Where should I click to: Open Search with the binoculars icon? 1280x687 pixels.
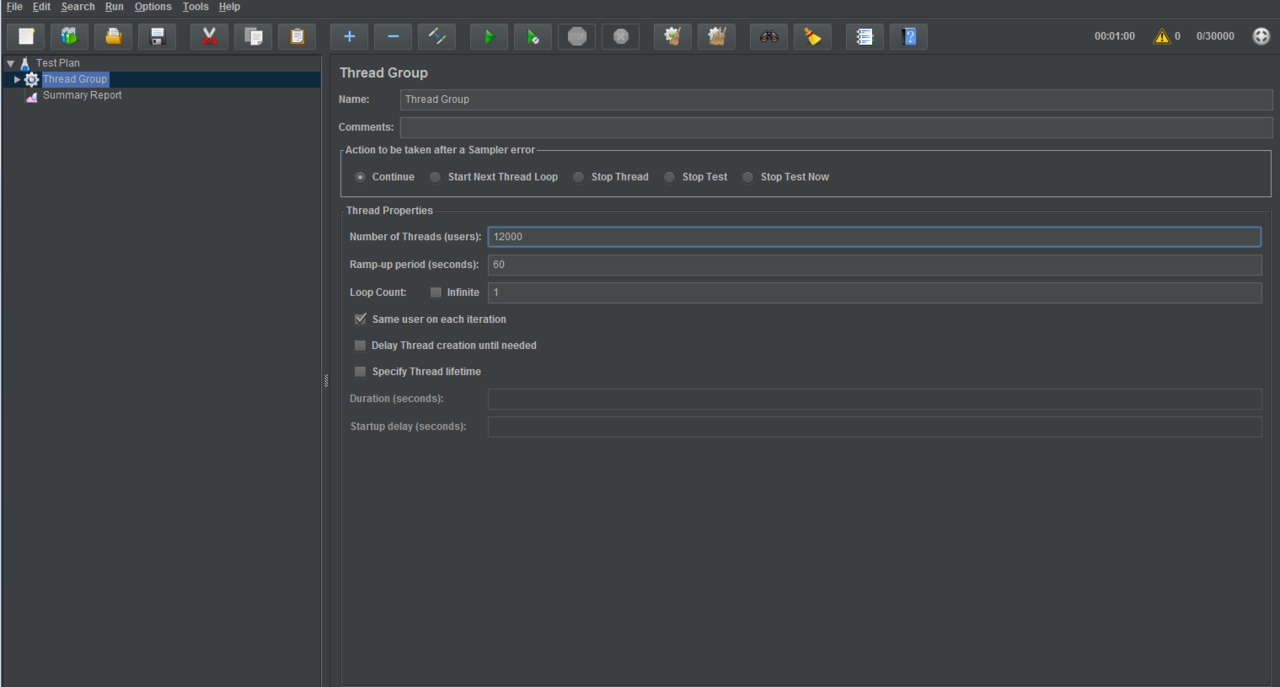tap(769, 37)
